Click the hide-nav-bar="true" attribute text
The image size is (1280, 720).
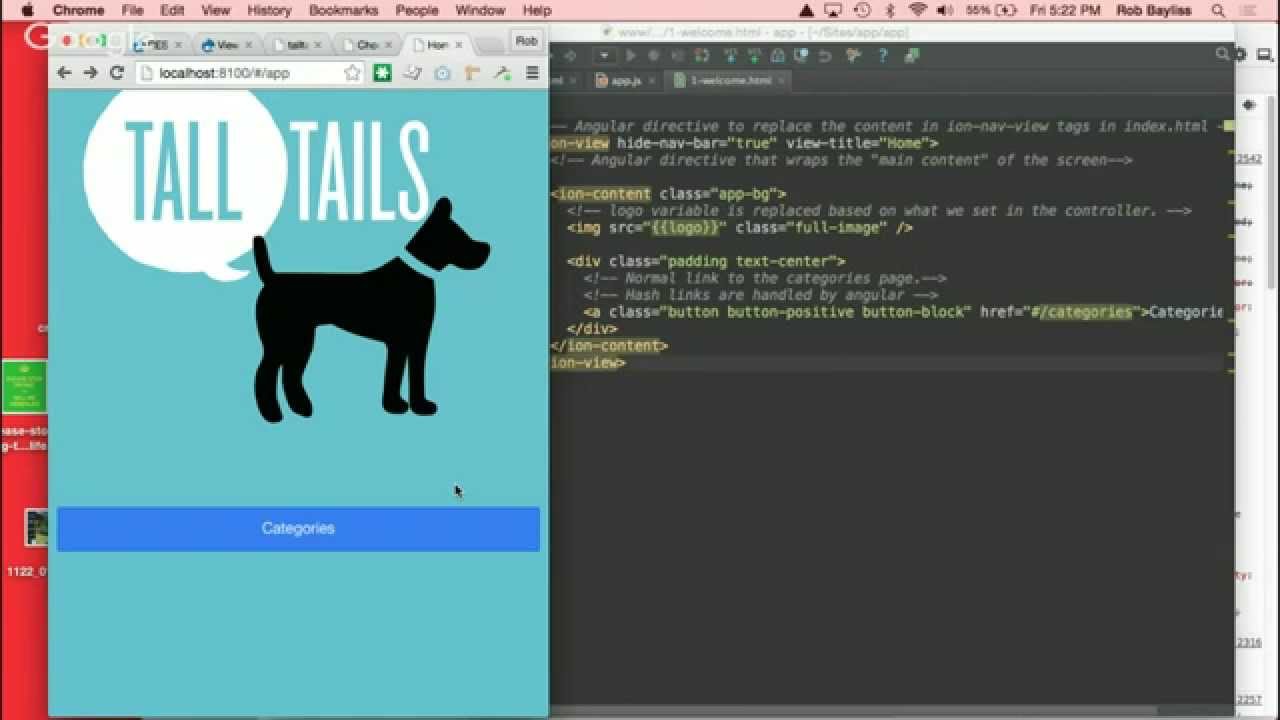point(696,143)
